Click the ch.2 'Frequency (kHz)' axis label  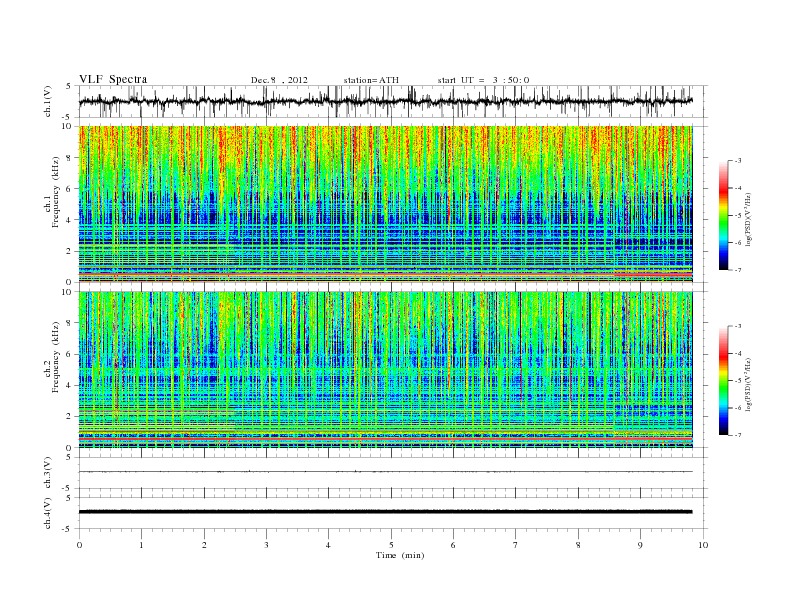pos(56,356)
